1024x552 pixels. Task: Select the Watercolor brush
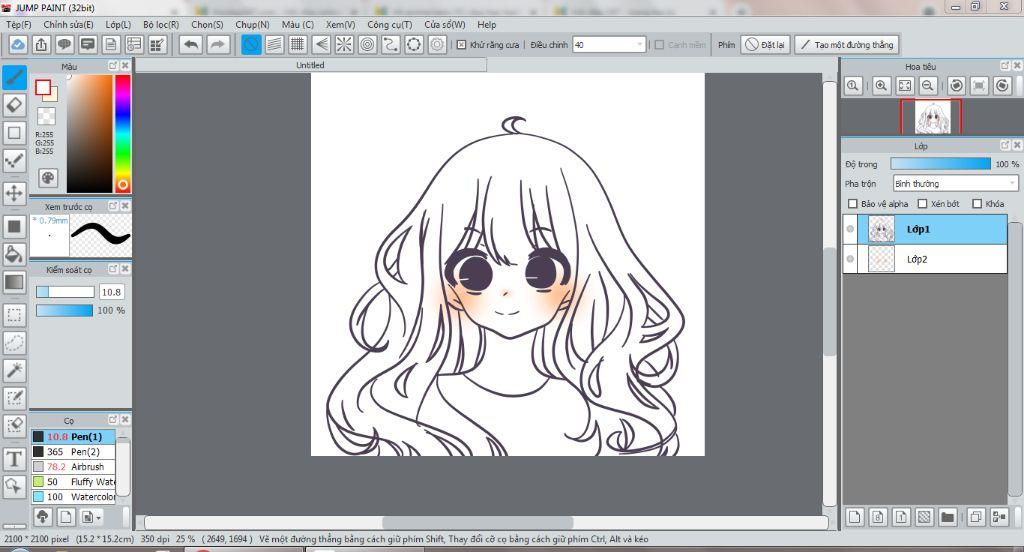tap(73, 496)
